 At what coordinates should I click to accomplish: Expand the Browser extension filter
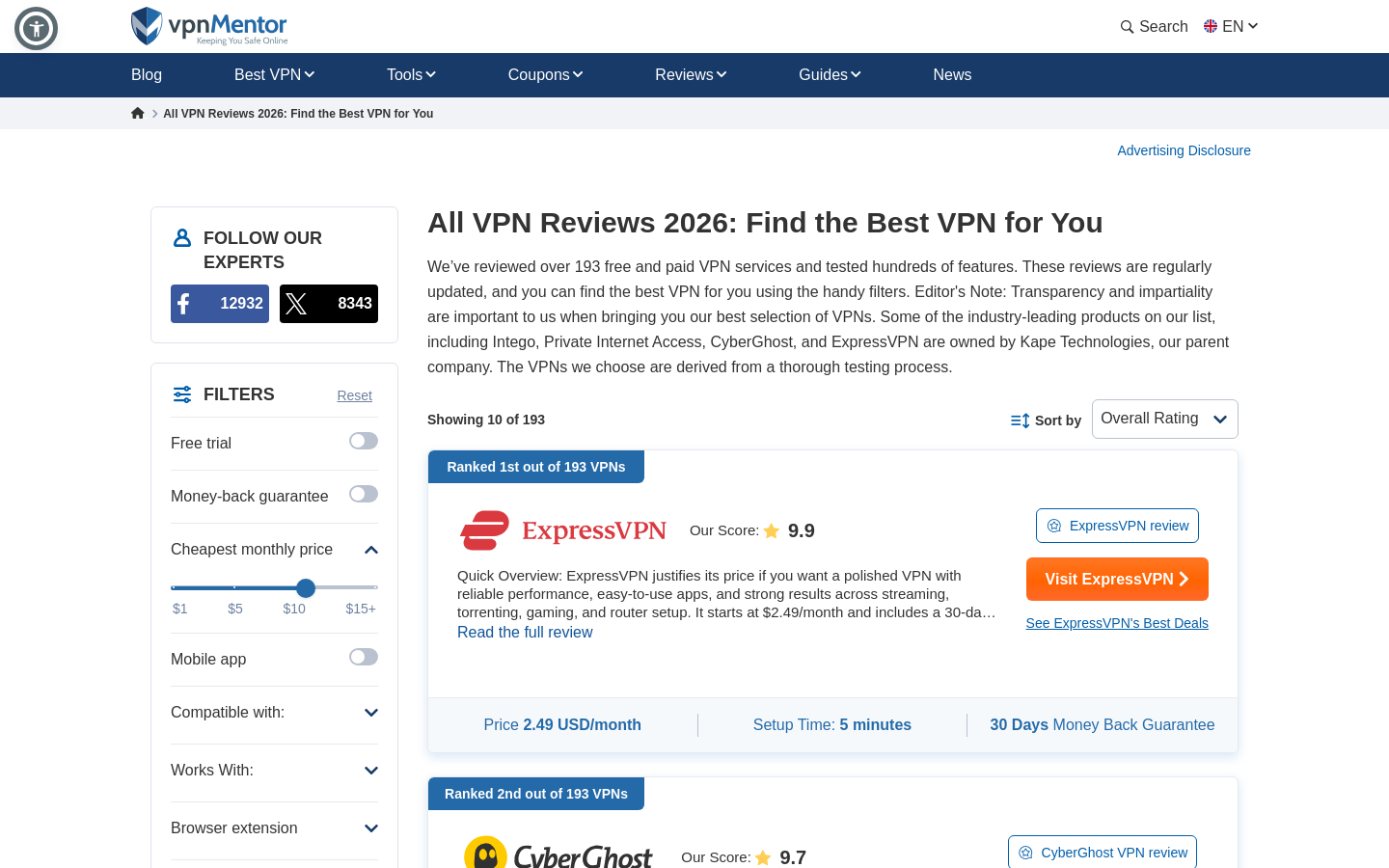coord(371,828)
